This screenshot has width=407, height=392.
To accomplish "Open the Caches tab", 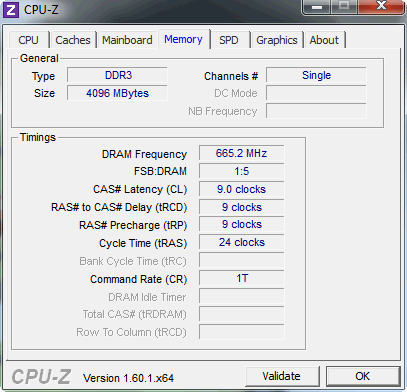I will tap(73, 40).
